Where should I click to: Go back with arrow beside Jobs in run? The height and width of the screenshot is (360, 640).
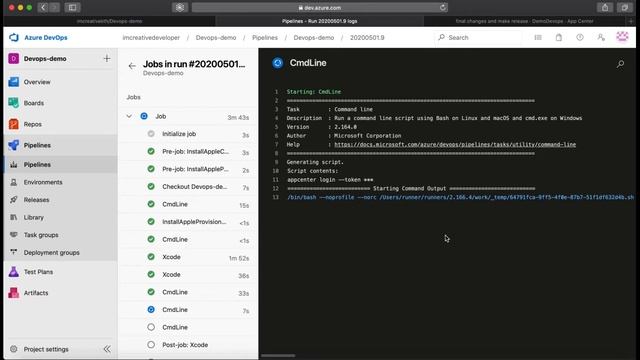[132, 65]
